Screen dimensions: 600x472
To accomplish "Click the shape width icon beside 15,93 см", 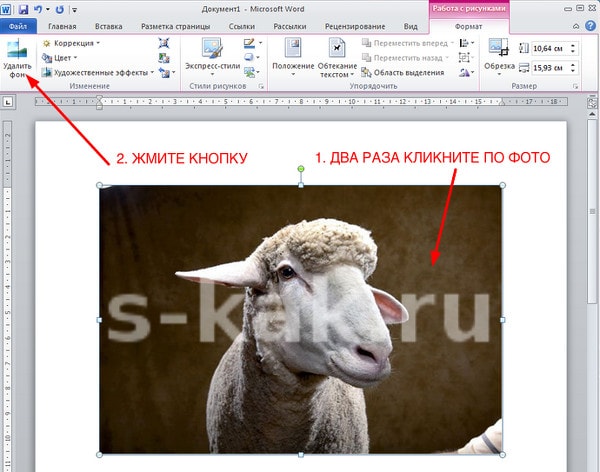I will tap(524, 68).
